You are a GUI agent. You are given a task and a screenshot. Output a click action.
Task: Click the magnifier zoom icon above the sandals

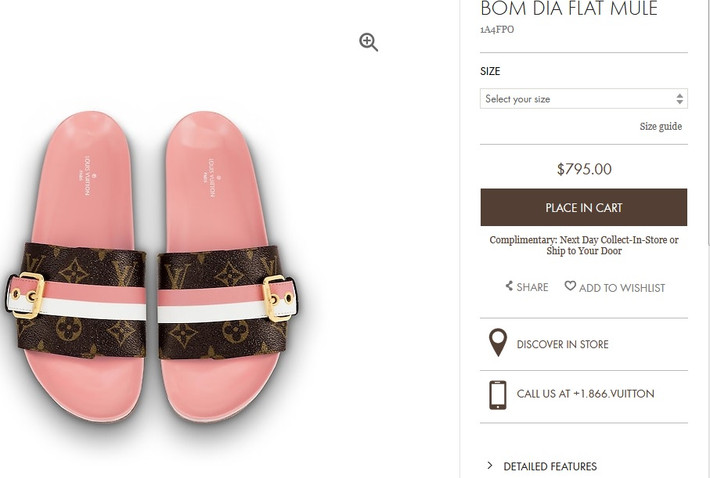[369, 42]
